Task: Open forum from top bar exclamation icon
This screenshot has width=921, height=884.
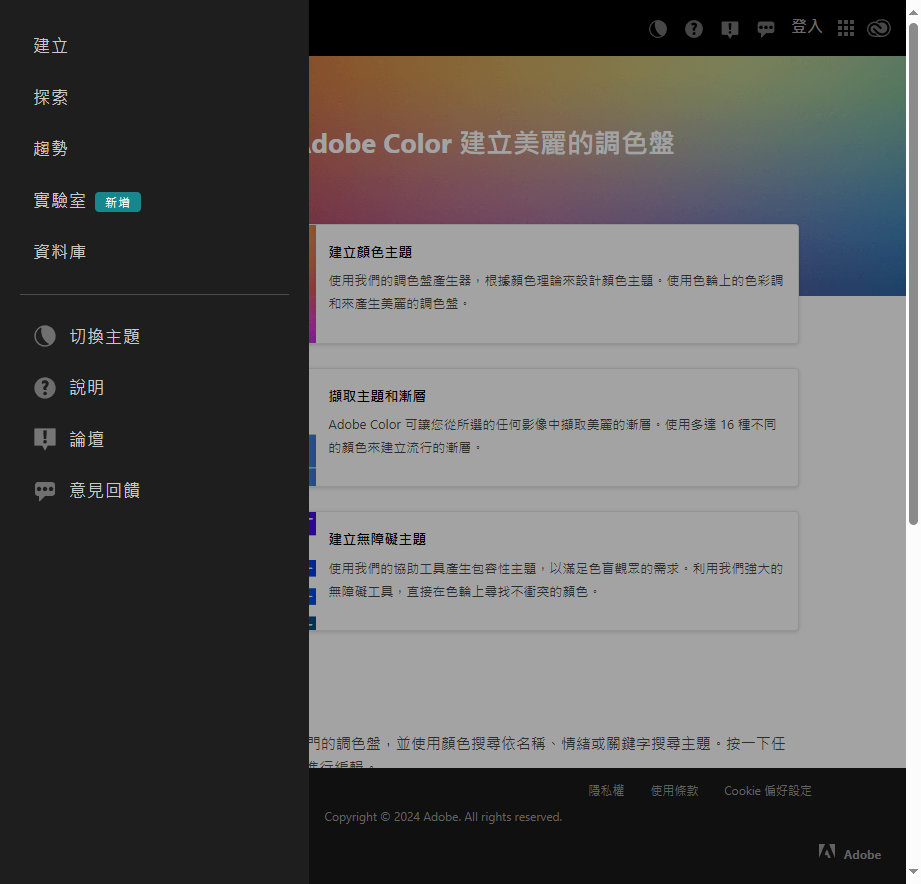Action: point(730,29)
